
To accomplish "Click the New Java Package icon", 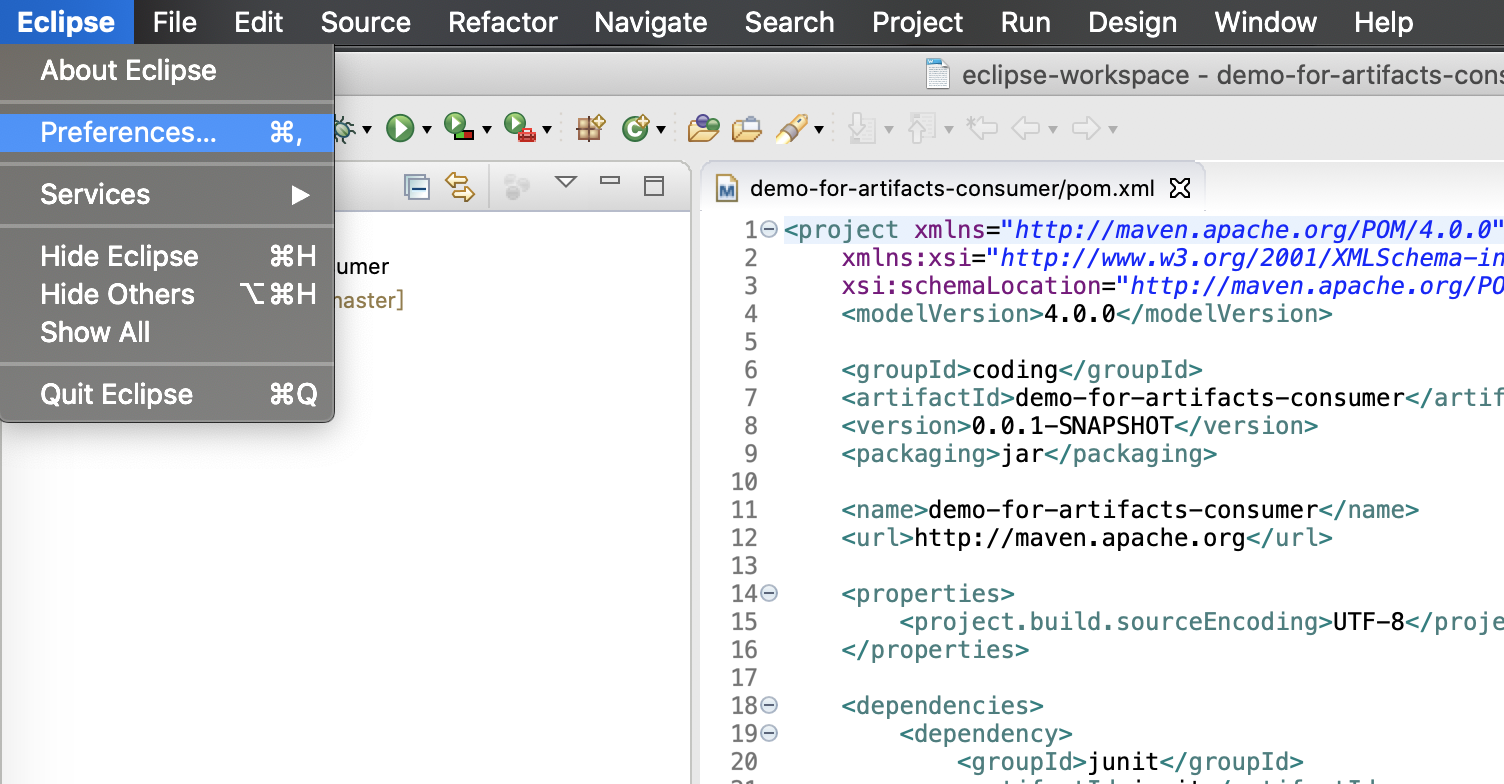I will (591, 127).
